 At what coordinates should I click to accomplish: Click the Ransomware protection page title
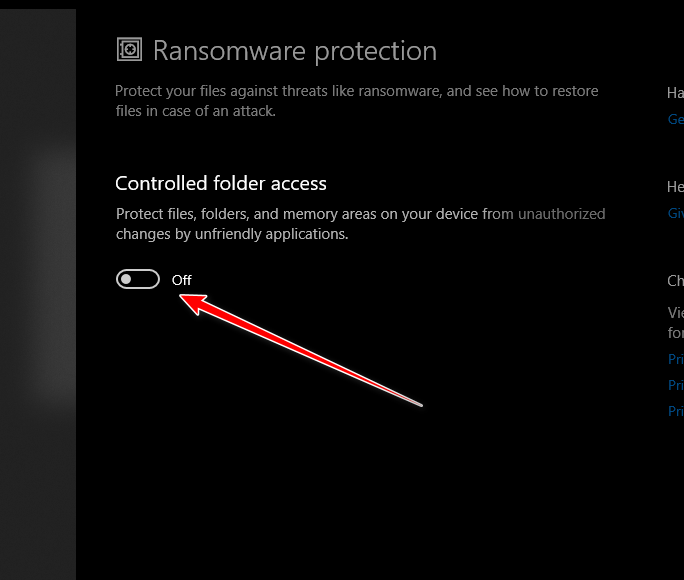[294, 51]
